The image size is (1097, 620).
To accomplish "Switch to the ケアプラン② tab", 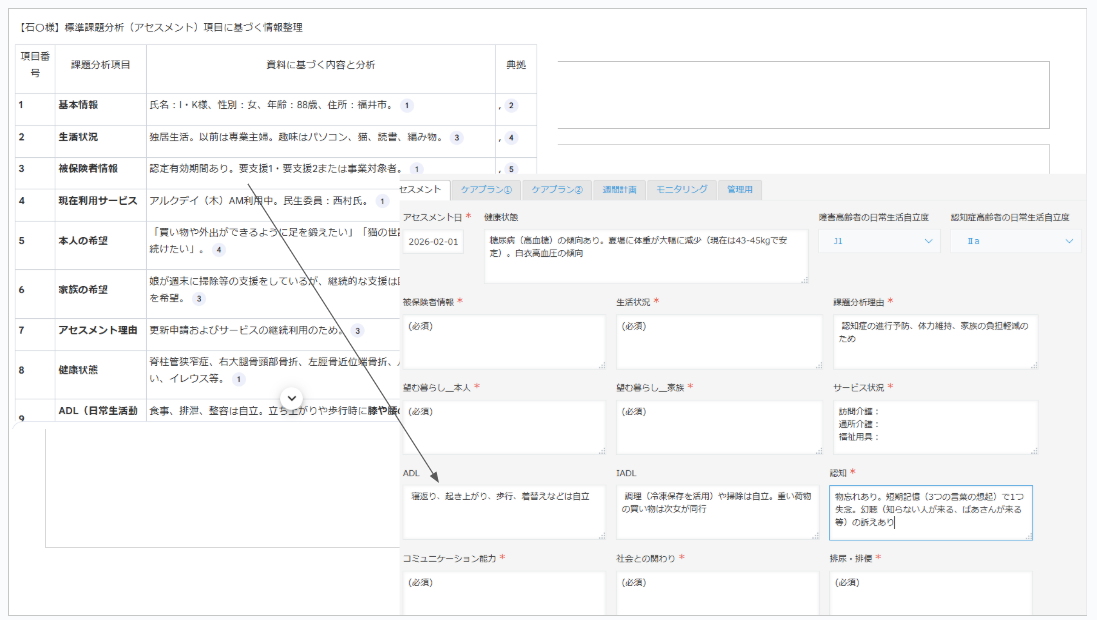I will 556,189.
